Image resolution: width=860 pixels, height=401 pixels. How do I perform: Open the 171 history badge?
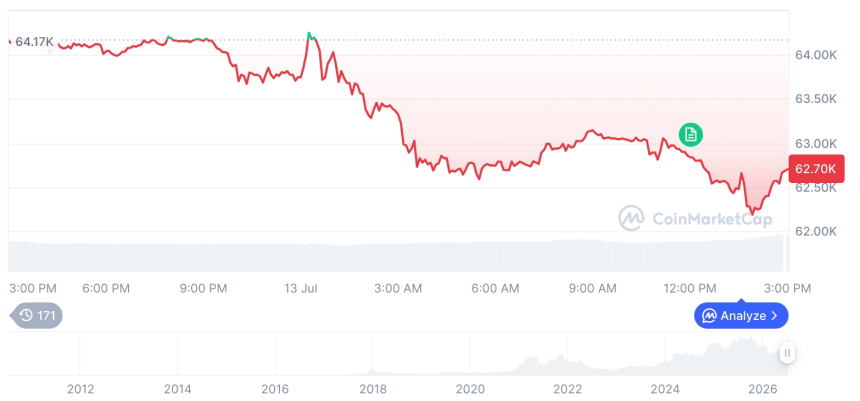click(x=36, y=315)
